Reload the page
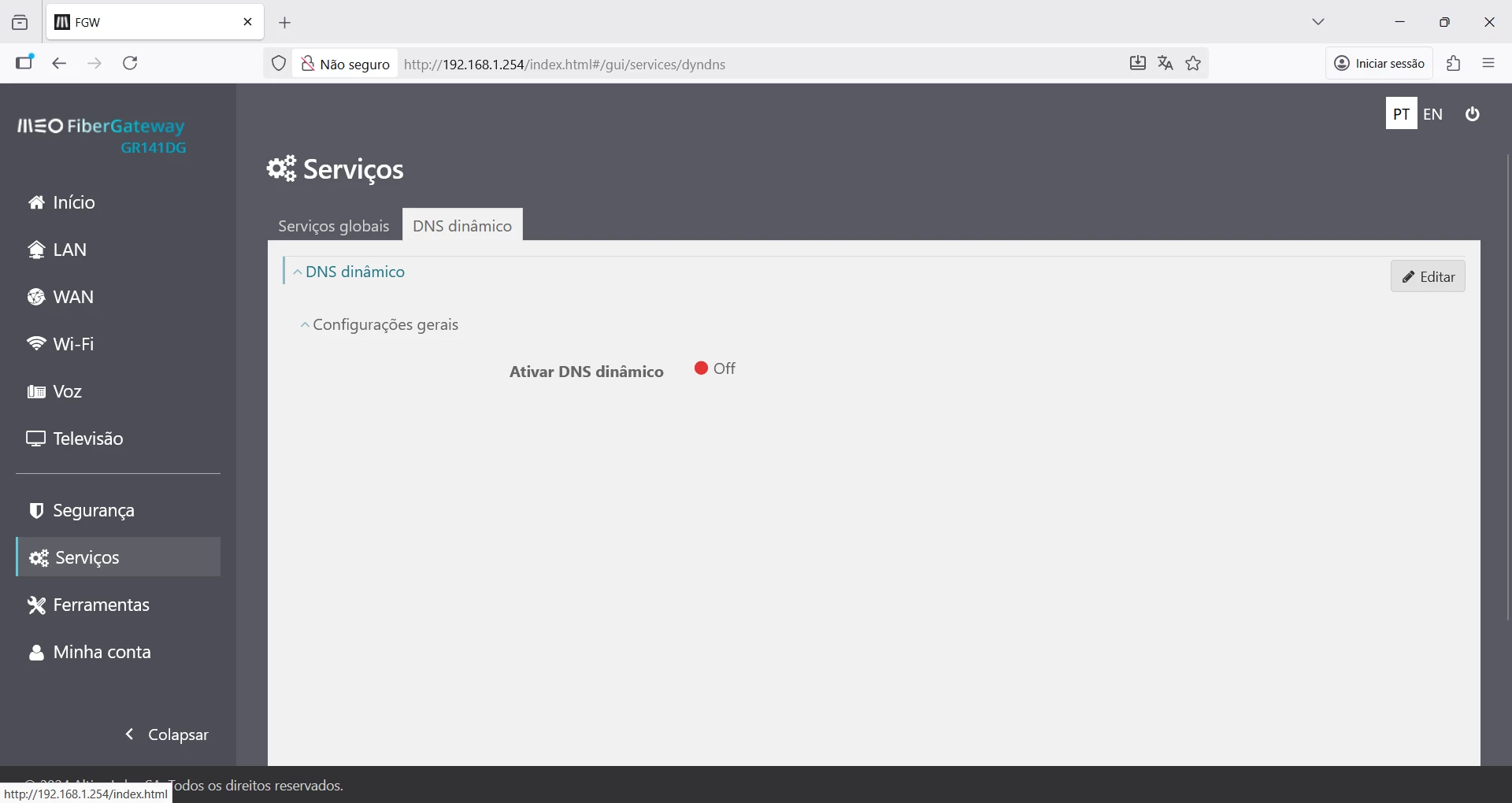The image size is (1512, 803). point(131,64)
